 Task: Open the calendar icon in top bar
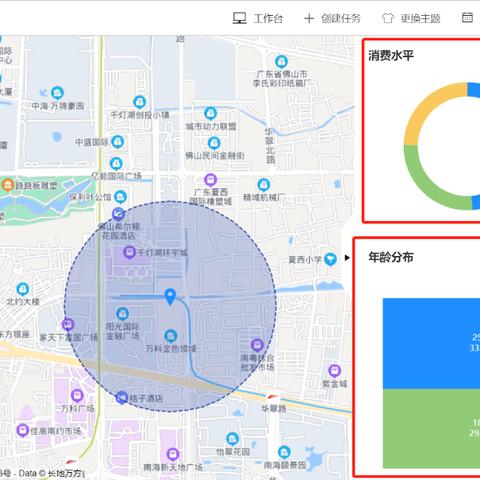pyautogui.click(x=467, y=17)
